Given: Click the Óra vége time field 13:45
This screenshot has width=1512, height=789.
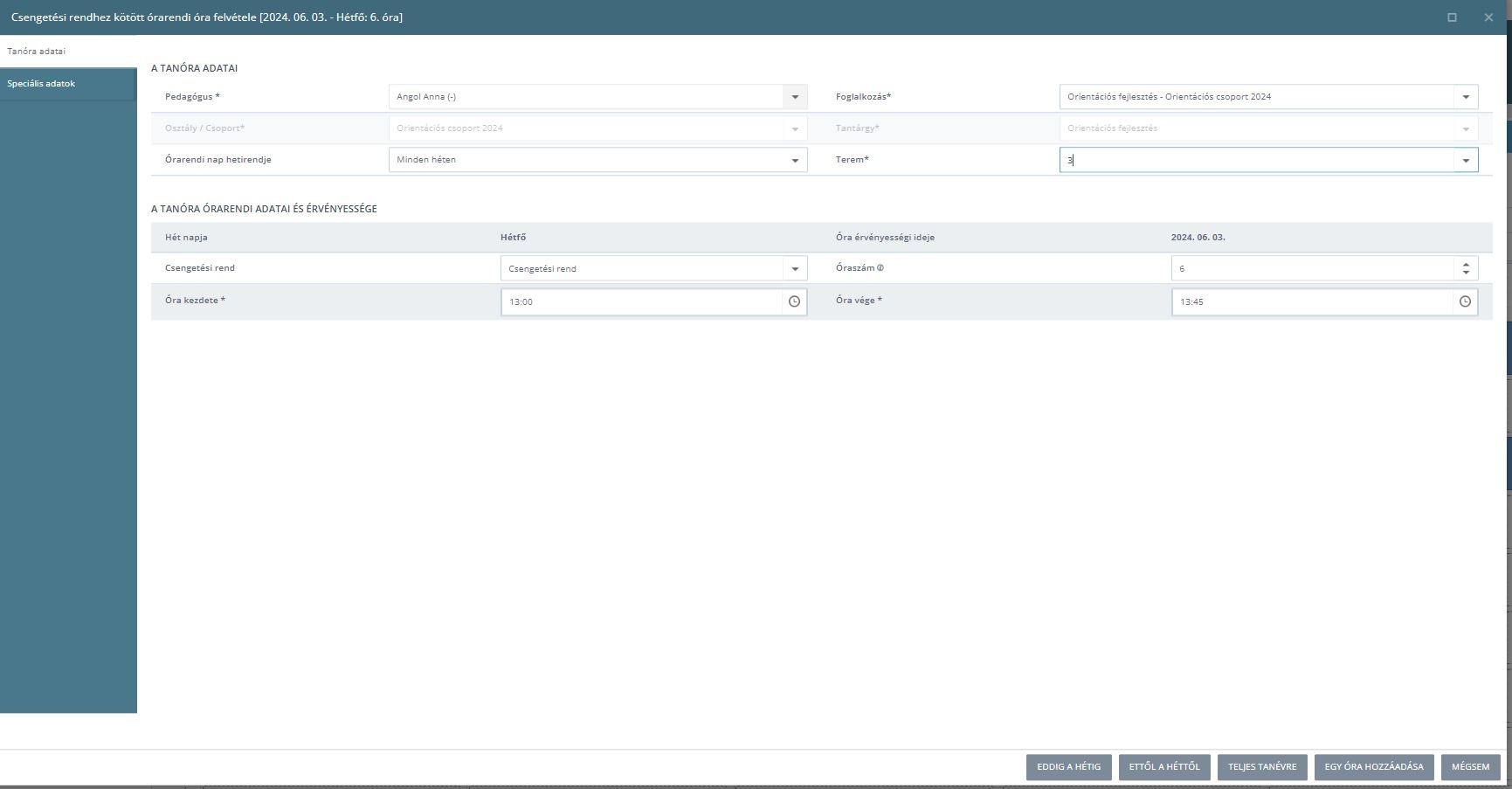Looking at the screenshot, I should pos(1312,301).
